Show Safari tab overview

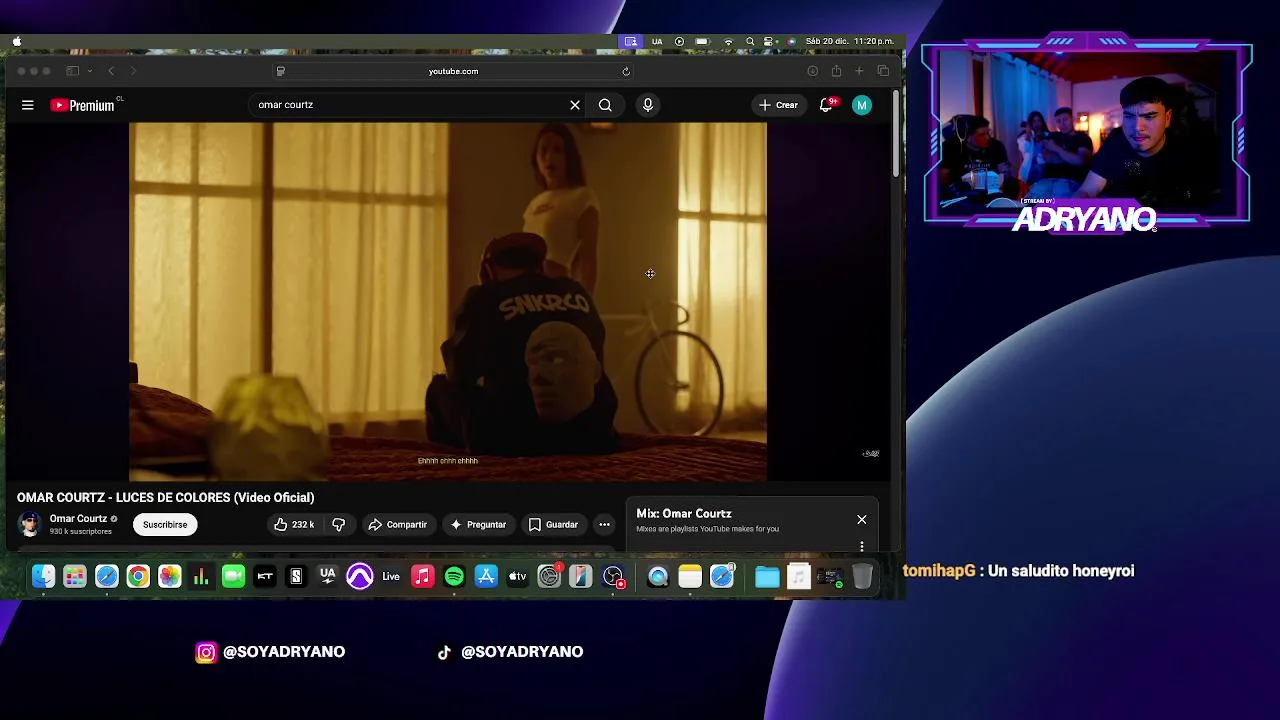coord(883,71)
